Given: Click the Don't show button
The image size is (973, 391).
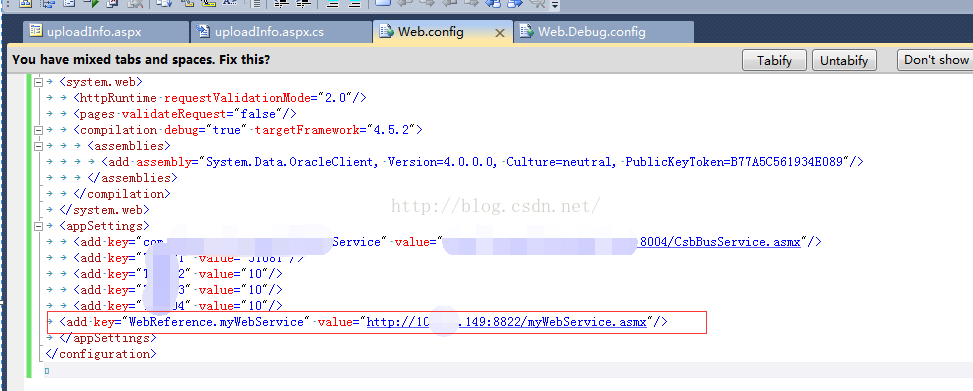Looking at the screenshot, I should (x=936, y=60).
